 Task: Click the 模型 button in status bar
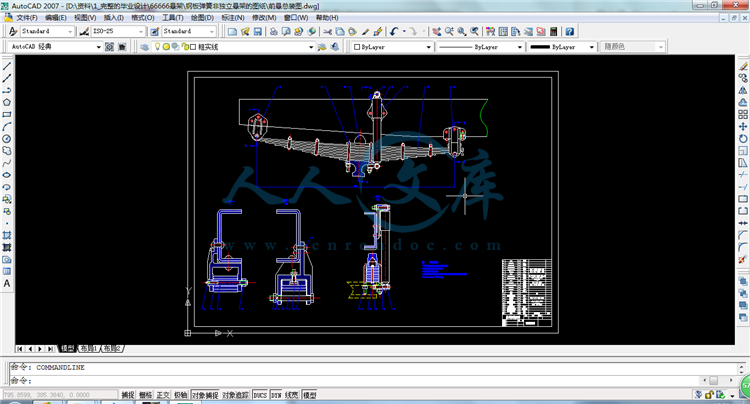pos(310,395)
